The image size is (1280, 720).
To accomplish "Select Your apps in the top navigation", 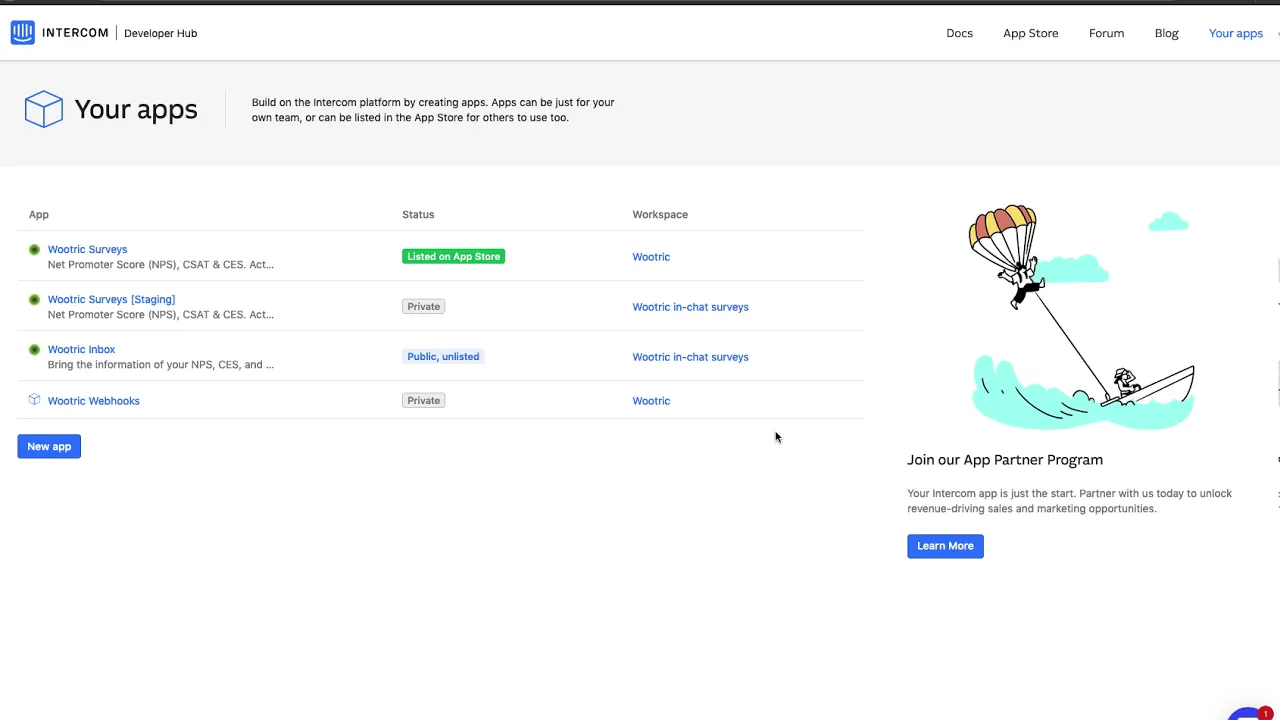I will (x=1235, y=33).
